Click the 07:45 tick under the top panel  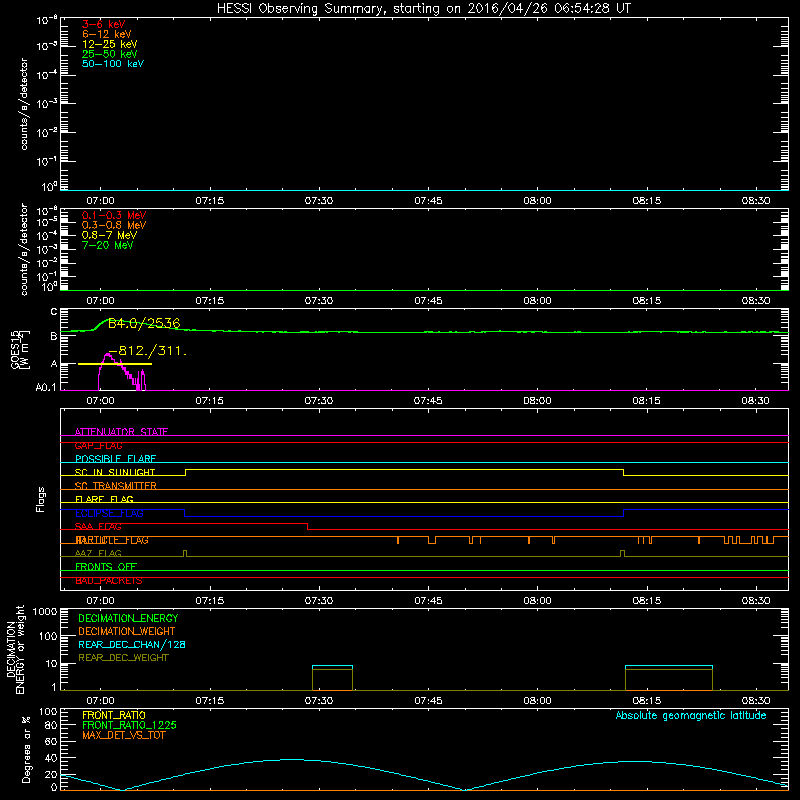pyautogui.click(x=428, y=201)
